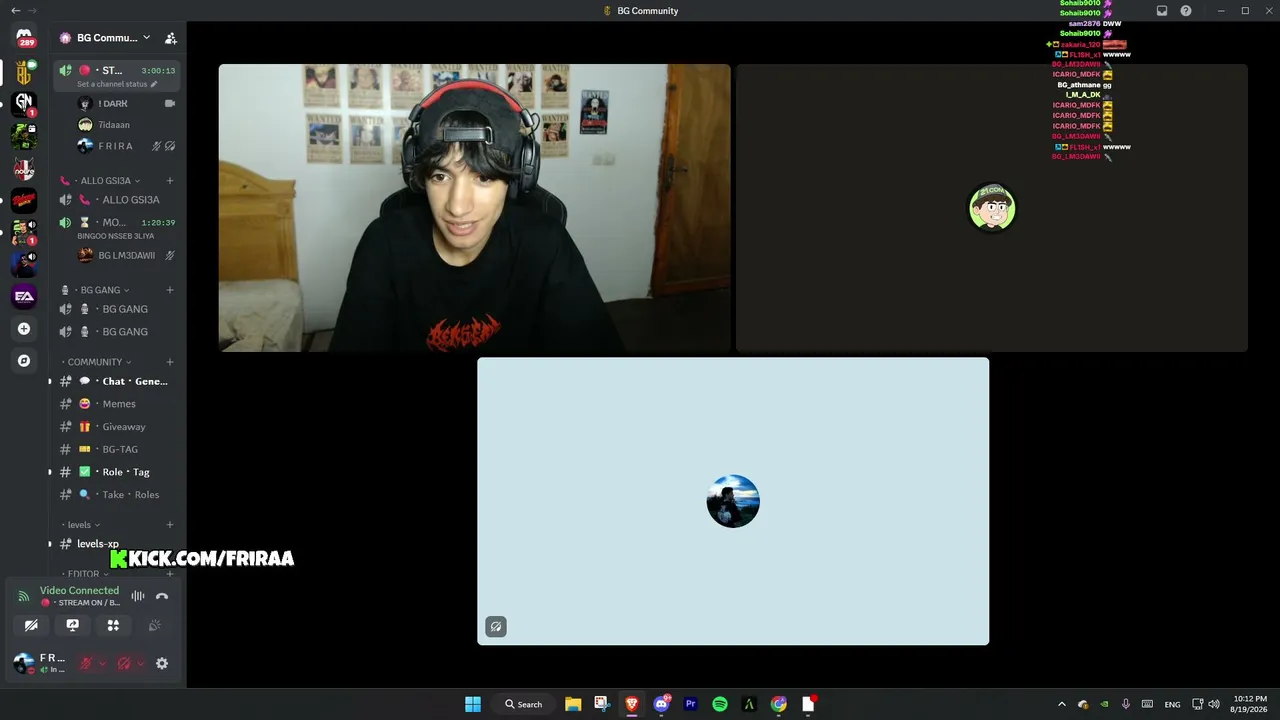1280x720 pixels.
Task: Open File Explorer from the taskbar
Action: 573,704
